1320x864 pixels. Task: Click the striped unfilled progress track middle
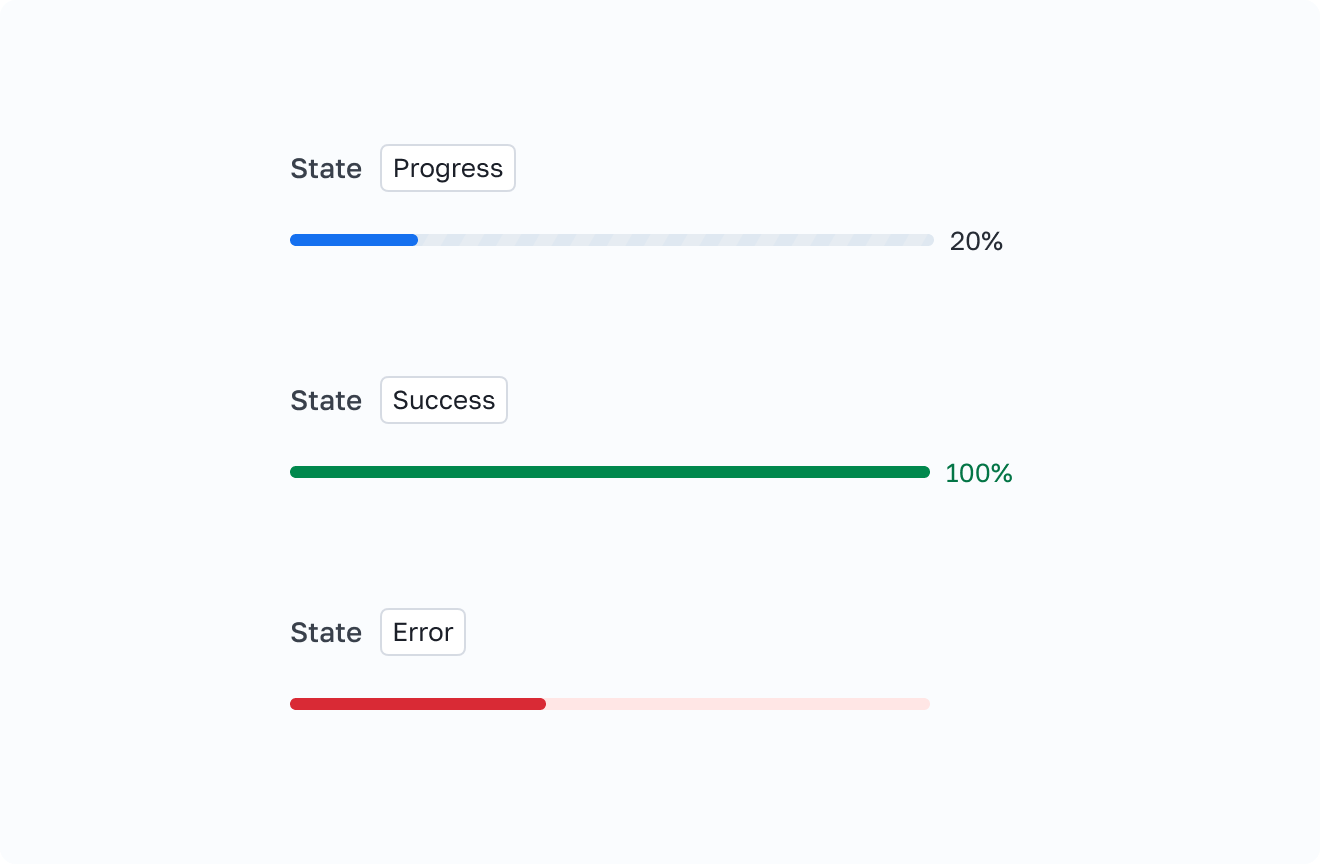pyautogui.click(x=675, y=240)
